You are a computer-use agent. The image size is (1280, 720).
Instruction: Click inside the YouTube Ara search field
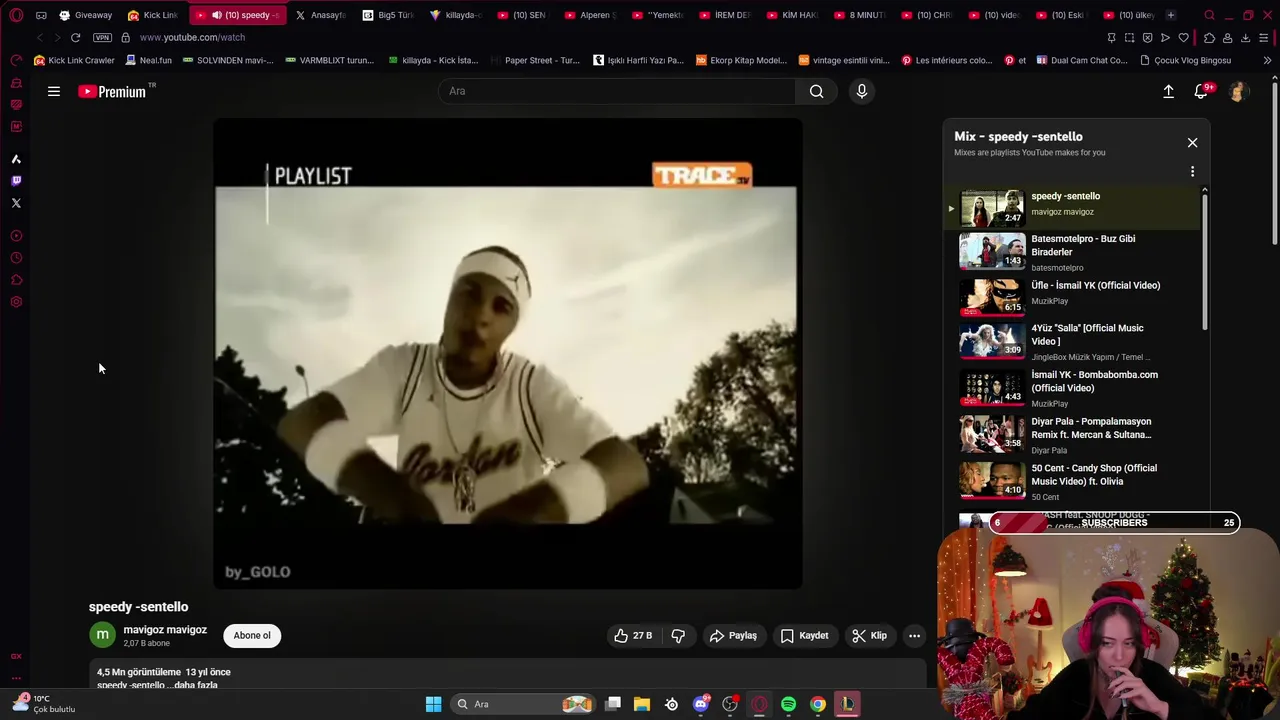click(x=617, y=91)
